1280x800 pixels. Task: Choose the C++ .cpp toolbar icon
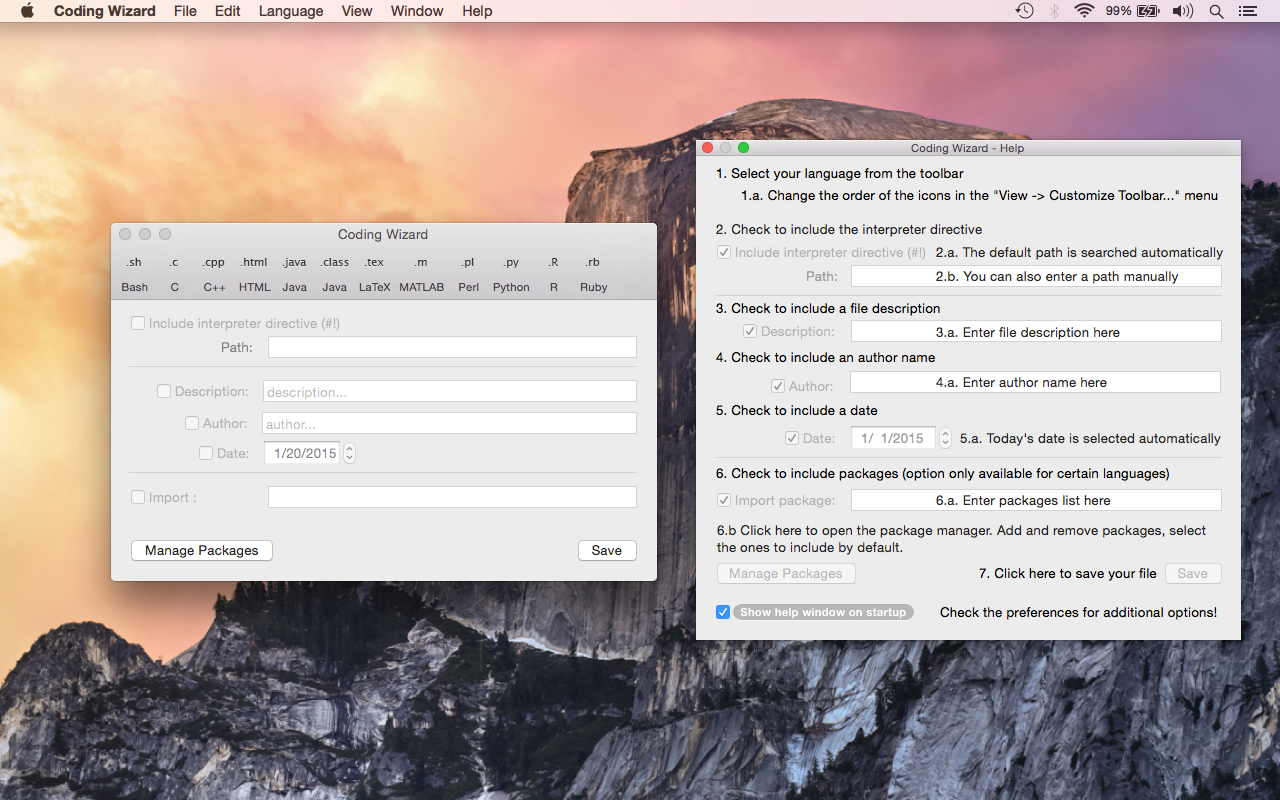[214, 274]
